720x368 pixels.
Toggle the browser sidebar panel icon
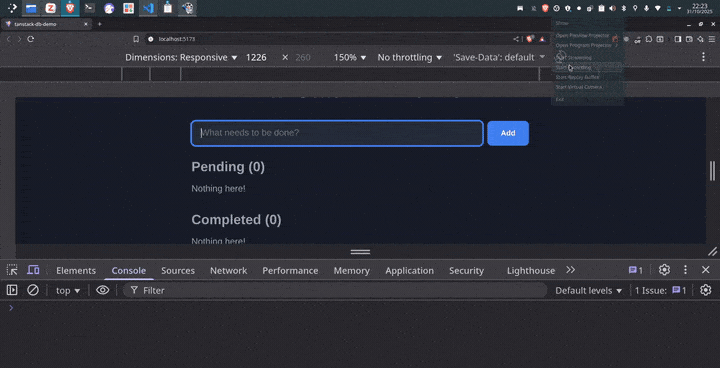pyautogui.click(x=678, y=39)
